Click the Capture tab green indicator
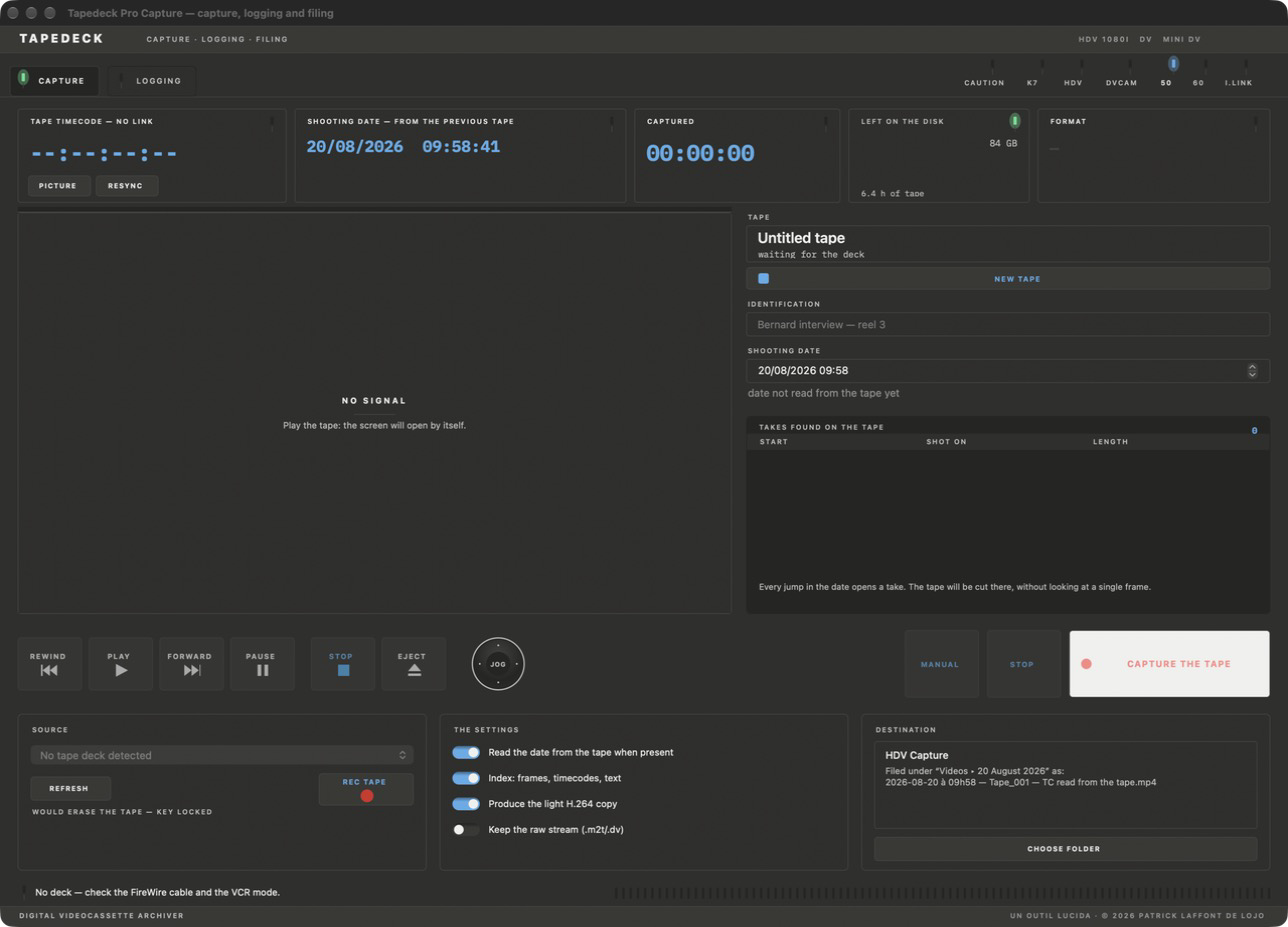The width and height of the screenshot is (1288, 927). pyautogui.click(x=23, y=77)
